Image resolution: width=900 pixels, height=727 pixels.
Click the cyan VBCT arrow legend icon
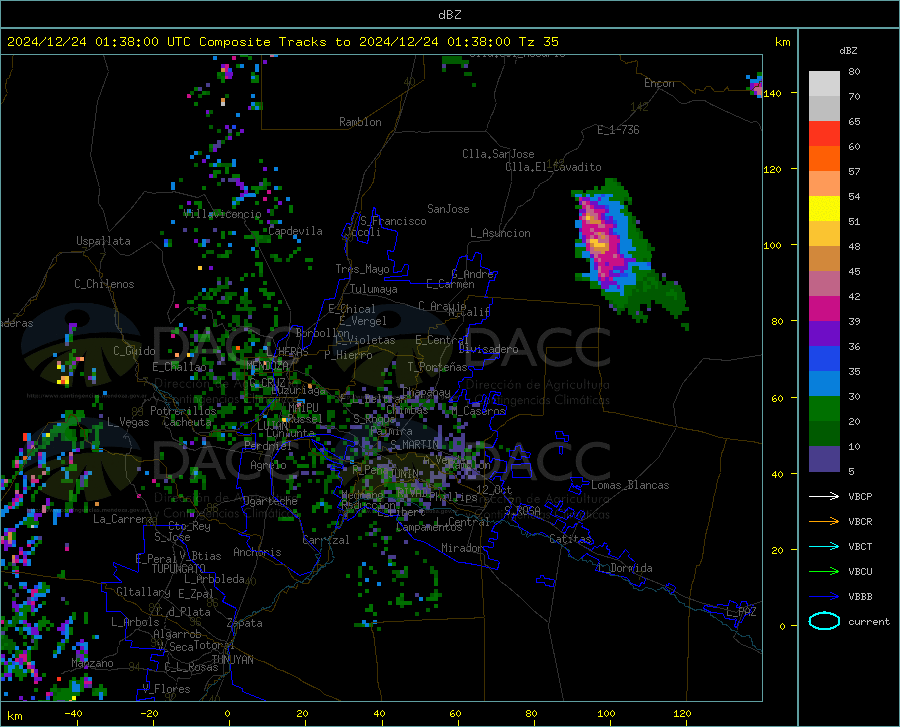[x=824, y=546]
